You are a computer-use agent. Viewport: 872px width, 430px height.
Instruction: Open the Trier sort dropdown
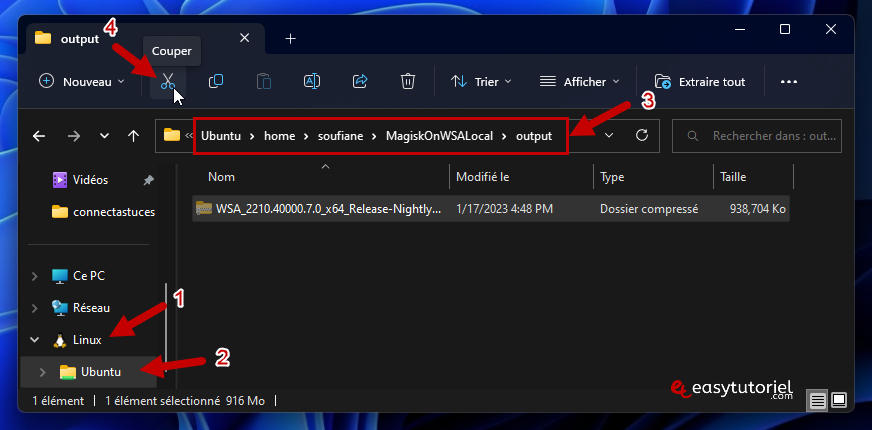[x=481, y=82]
